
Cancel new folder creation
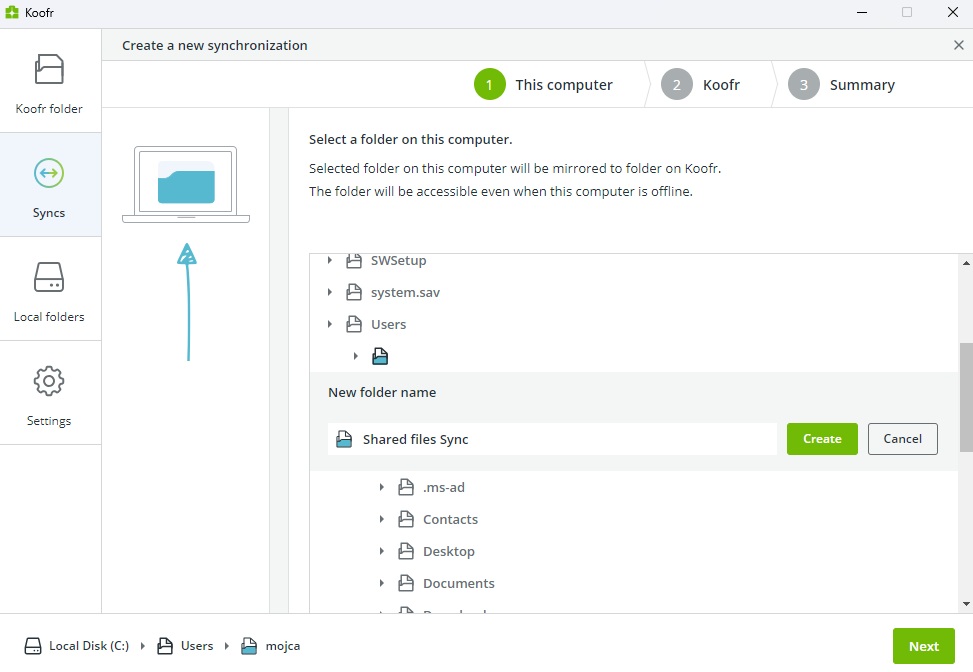pos(902,439)
